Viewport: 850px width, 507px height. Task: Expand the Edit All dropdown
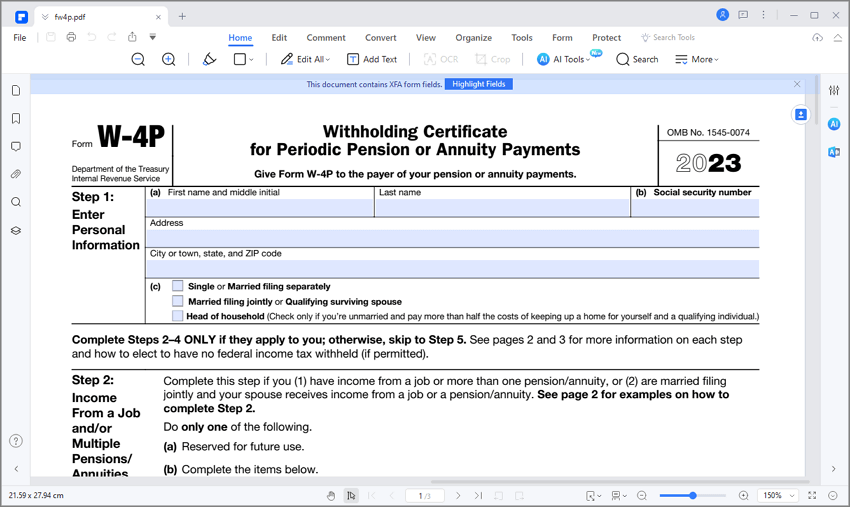pyautogui.click(x=305, y=60)
